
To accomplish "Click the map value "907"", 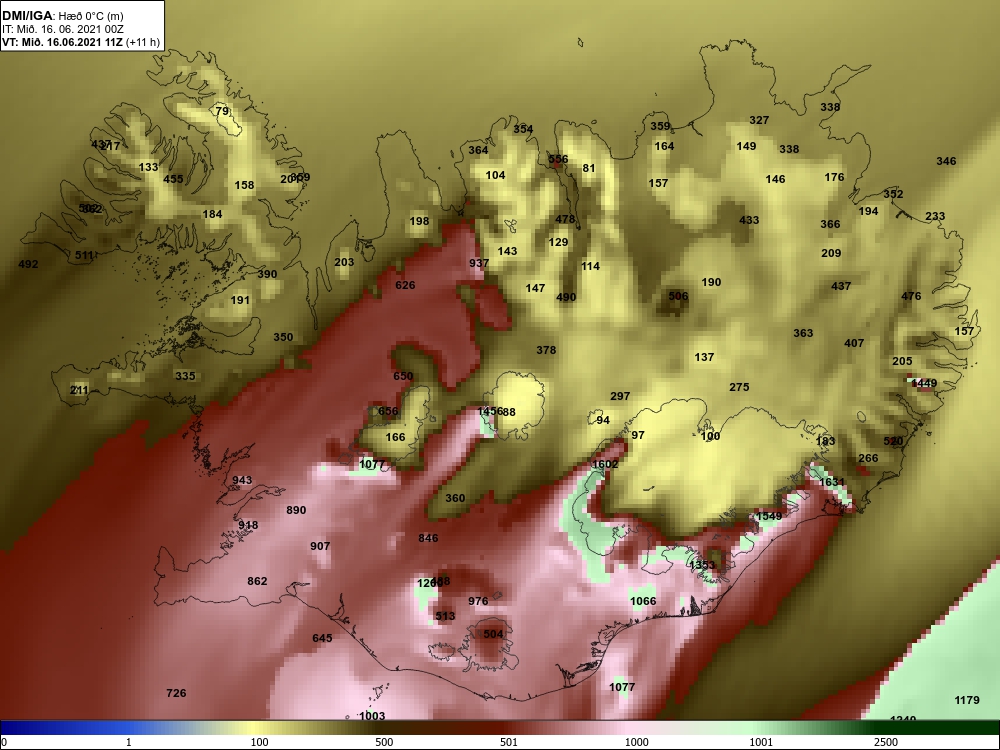I will pos(320,547).
